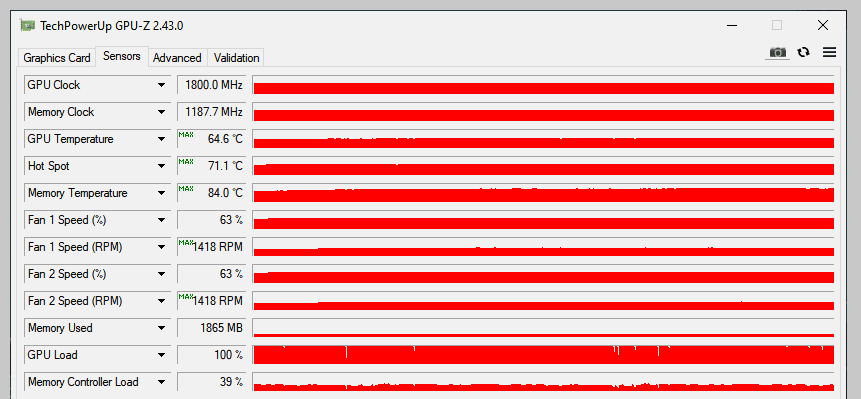
Task: Open the Memory Clock sensor dropdown
Action: pyautogui.click(x=161, y=112)
